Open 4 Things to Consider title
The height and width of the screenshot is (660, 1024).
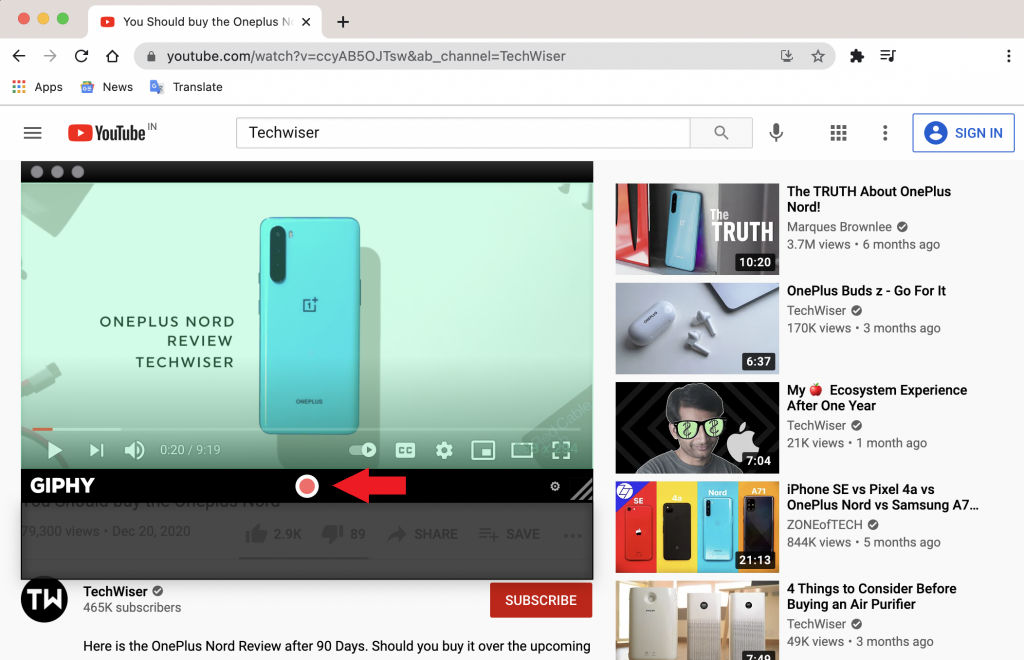[x=871, y=596]
